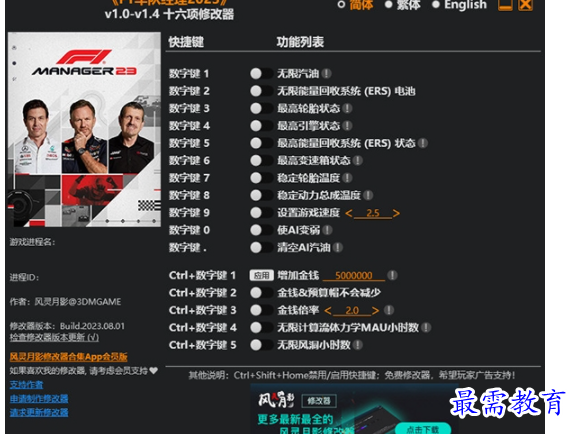Click info icon beside 最高能量回收系统 (ERS) 状态
This screenshot has height=434, width=574.
[x=423, y=143]
